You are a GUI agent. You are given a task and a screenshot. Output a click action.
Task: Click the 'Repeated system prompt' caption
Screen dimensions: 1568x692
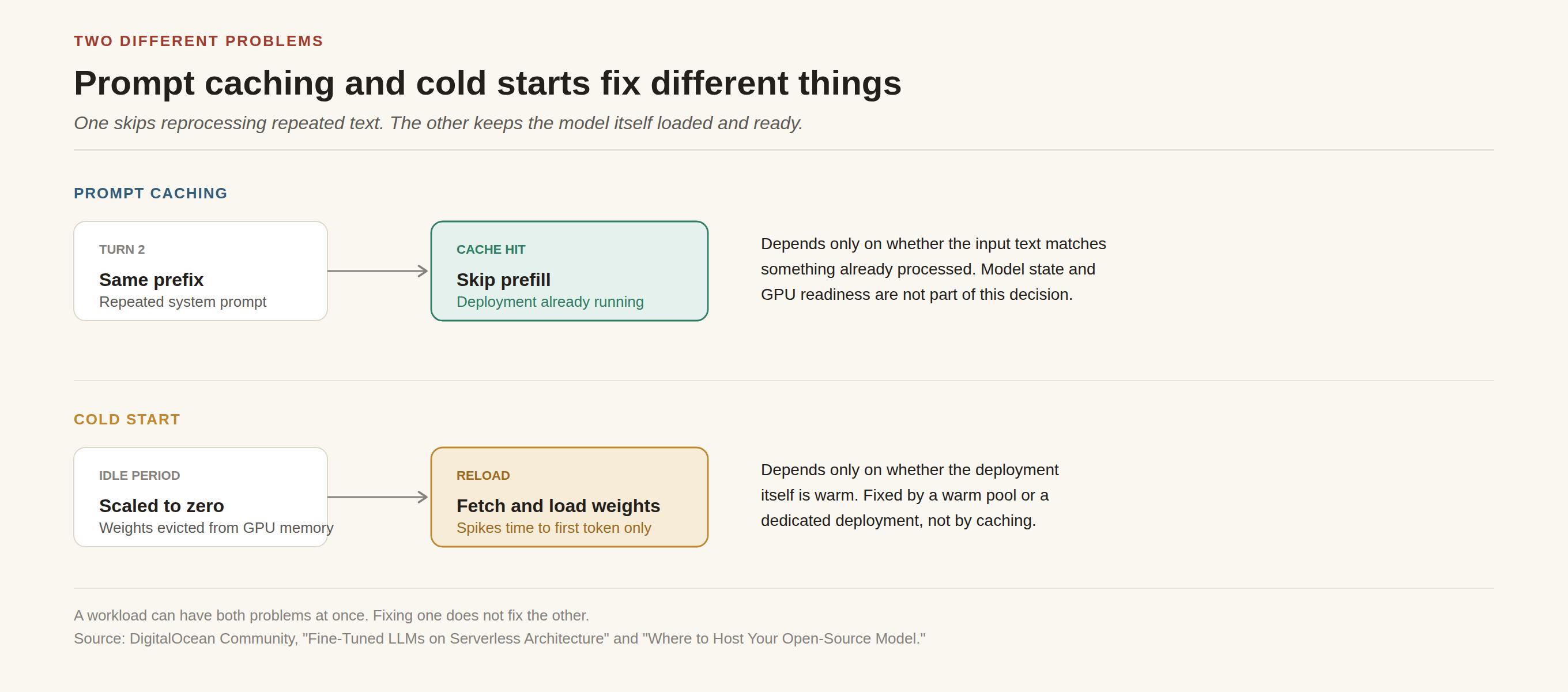click(x=183, y=302)
